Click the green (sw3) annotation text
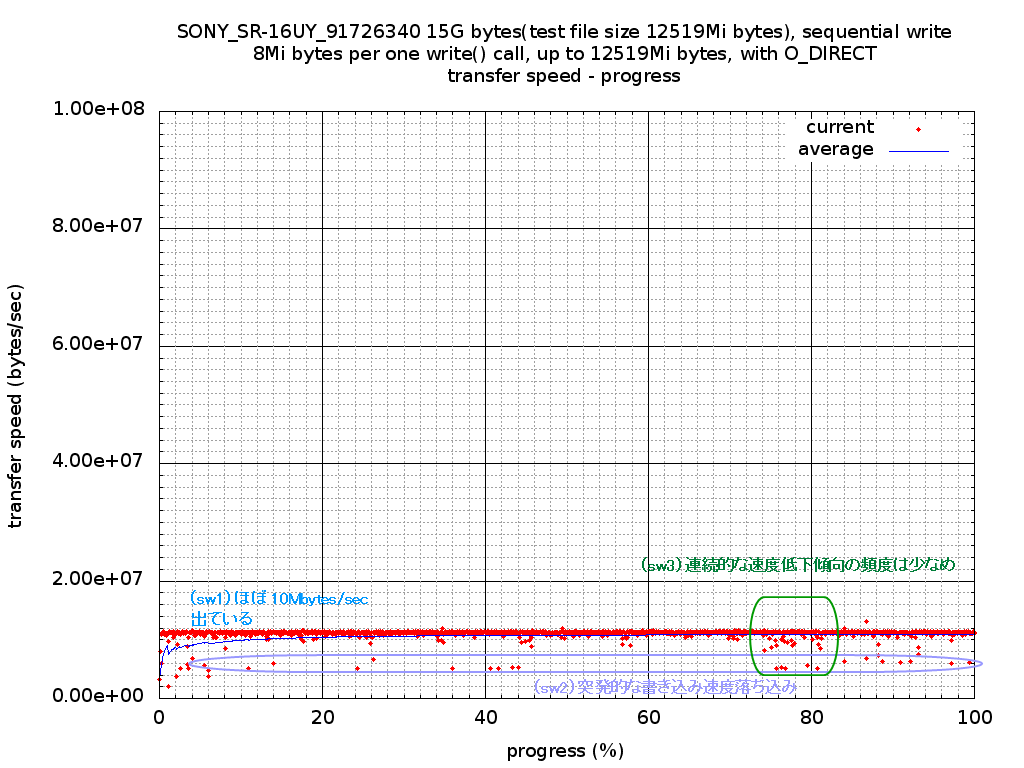Image resolution: width=1024 pixels, height=768 pixels. tap(798, 564)
